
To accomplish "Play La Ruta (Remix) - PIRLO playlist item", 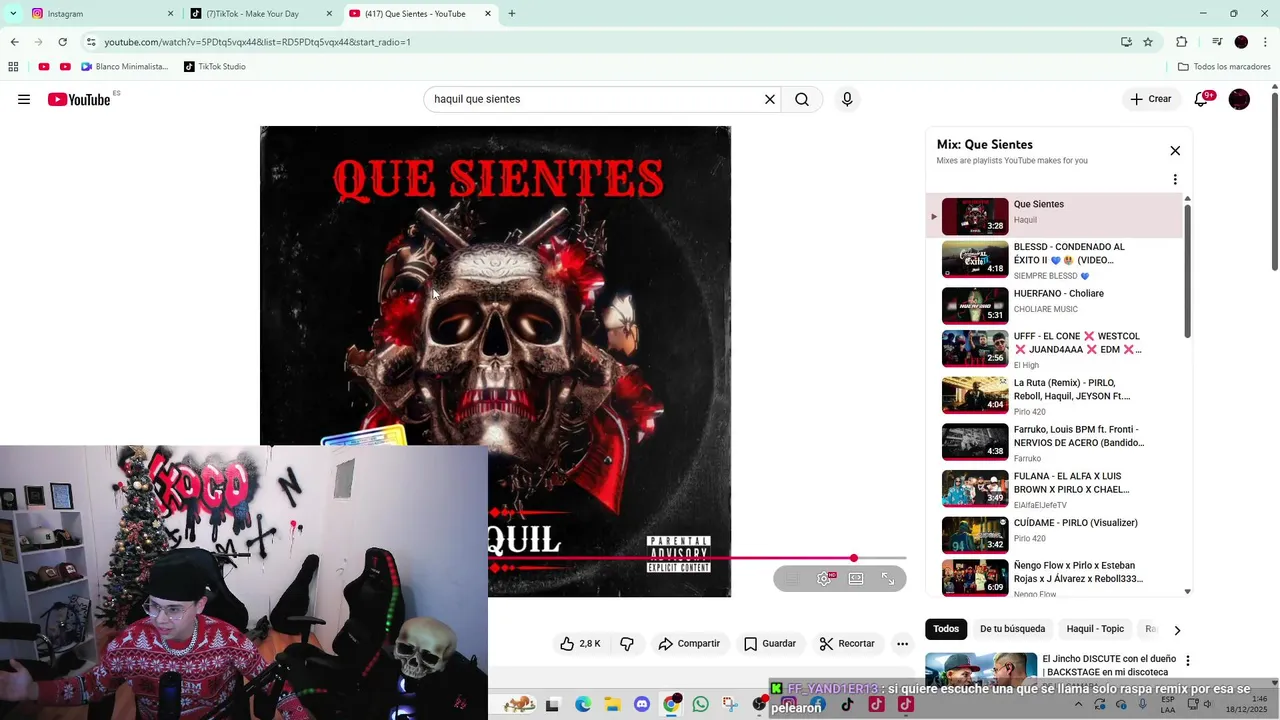I will click(x=1054, y=396).
